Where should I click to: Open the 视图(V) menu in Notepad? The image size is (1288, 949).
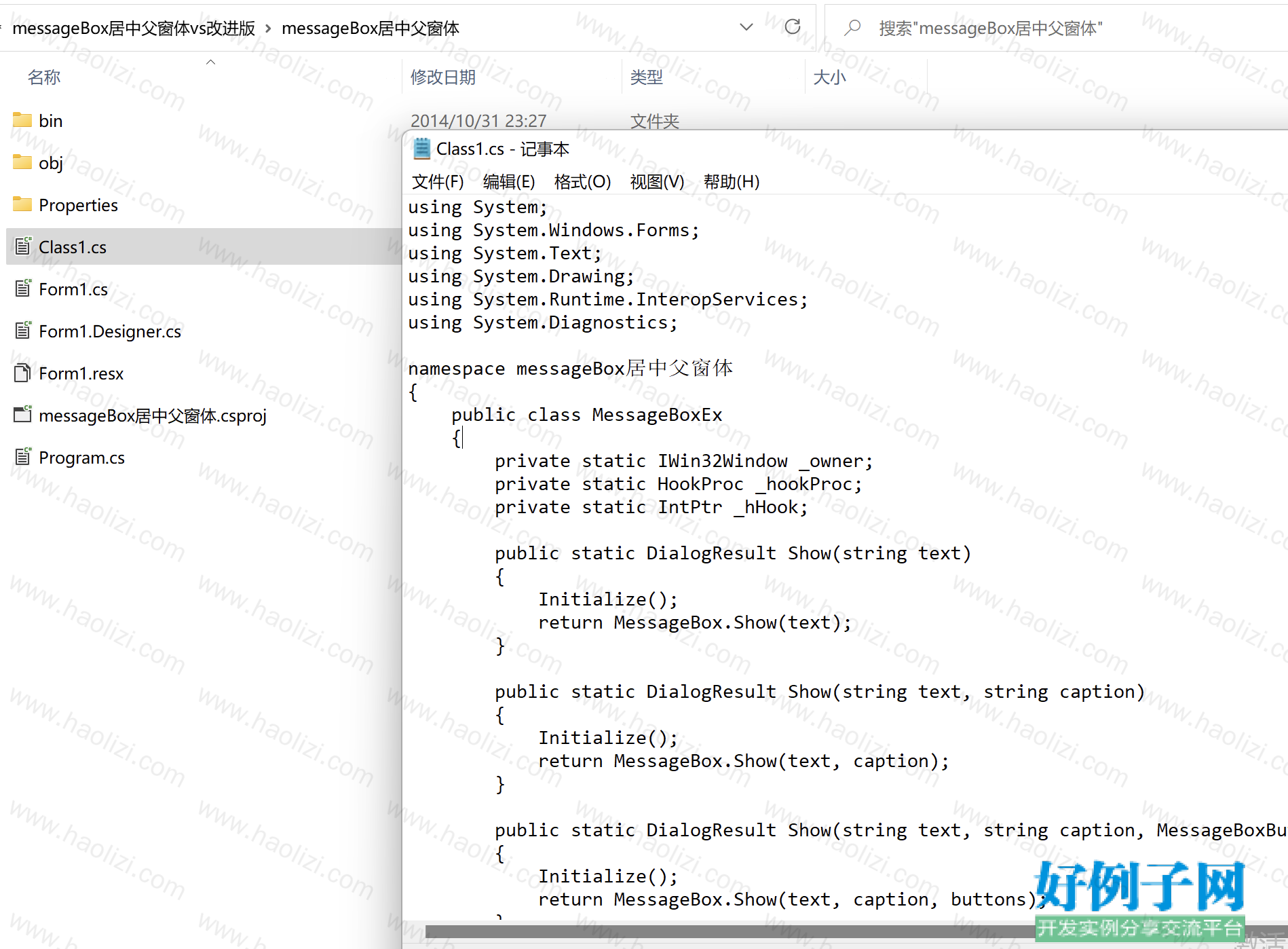coord(657,182)
